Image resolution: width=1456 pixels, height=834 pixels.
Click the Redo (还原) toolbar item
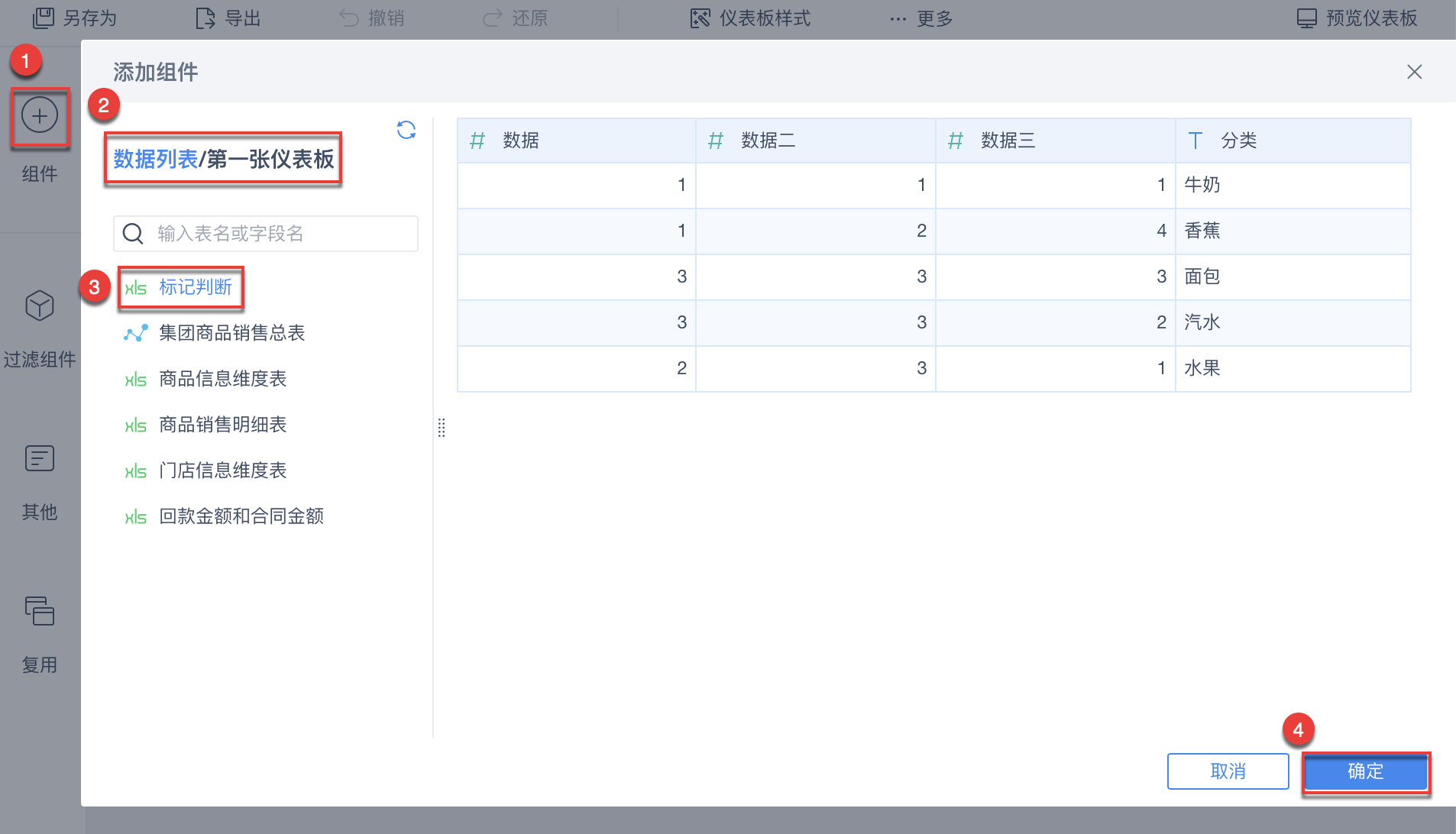(516, 18)
